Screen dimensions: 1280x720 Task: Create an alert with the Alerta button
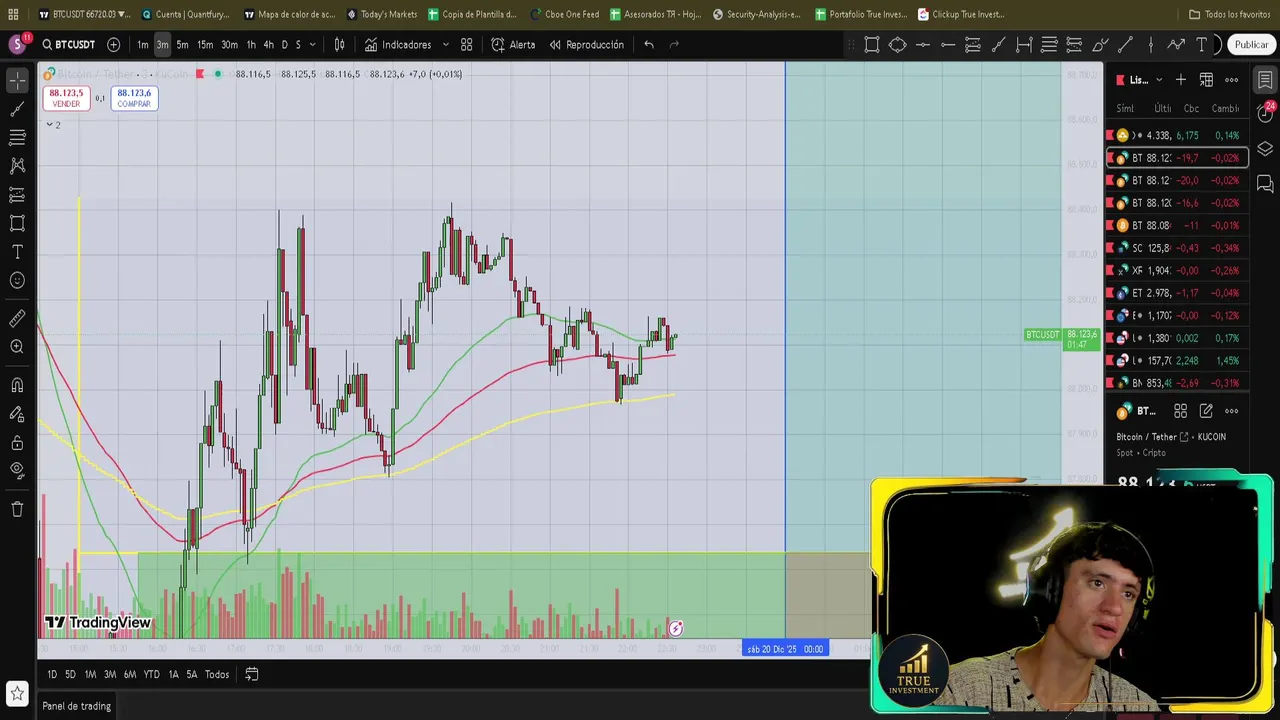tap(513, 45)
